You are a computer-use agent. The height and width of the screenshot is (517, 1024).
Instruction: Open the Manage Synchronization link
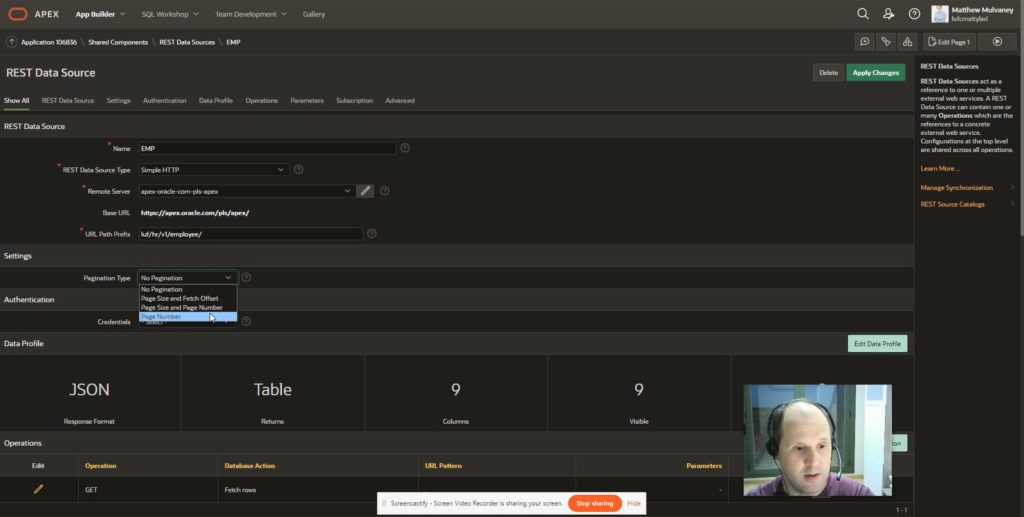point(956,188)
